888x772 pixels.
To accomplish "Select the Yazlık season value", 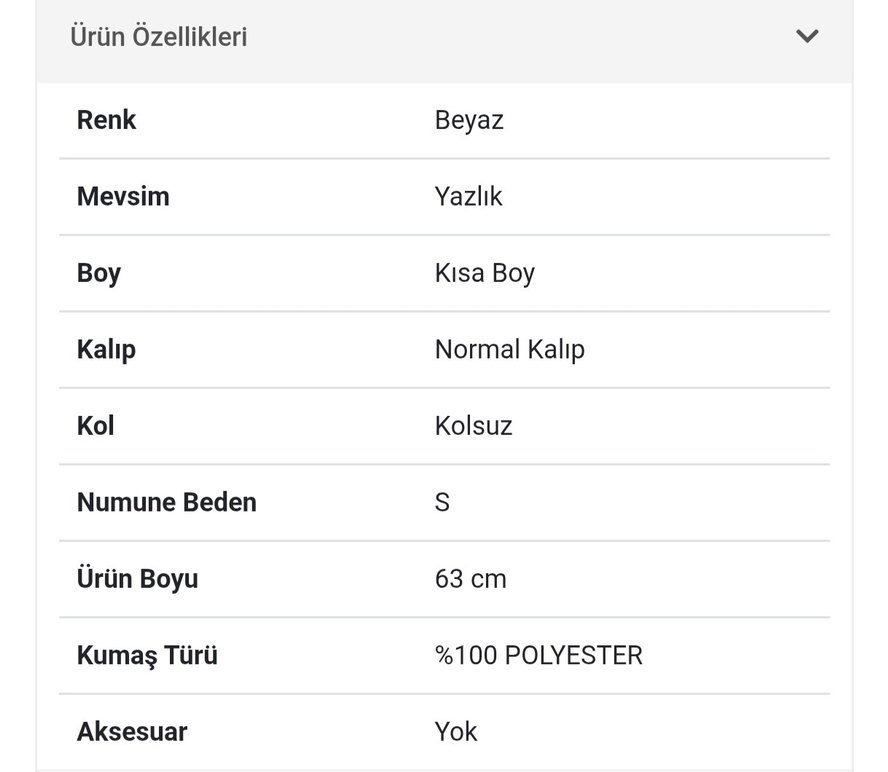I will tap(468, 197).
